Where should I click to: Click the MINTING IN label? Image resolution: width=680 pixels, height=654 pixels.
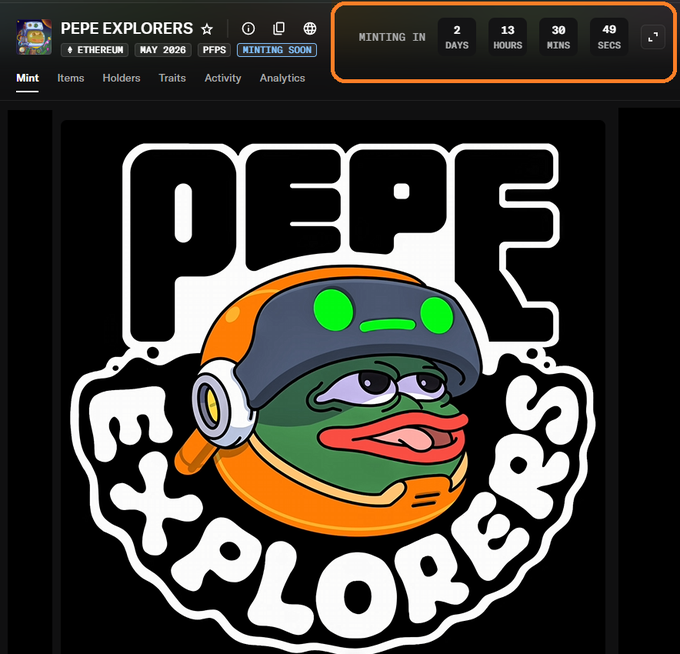[392, 37]
